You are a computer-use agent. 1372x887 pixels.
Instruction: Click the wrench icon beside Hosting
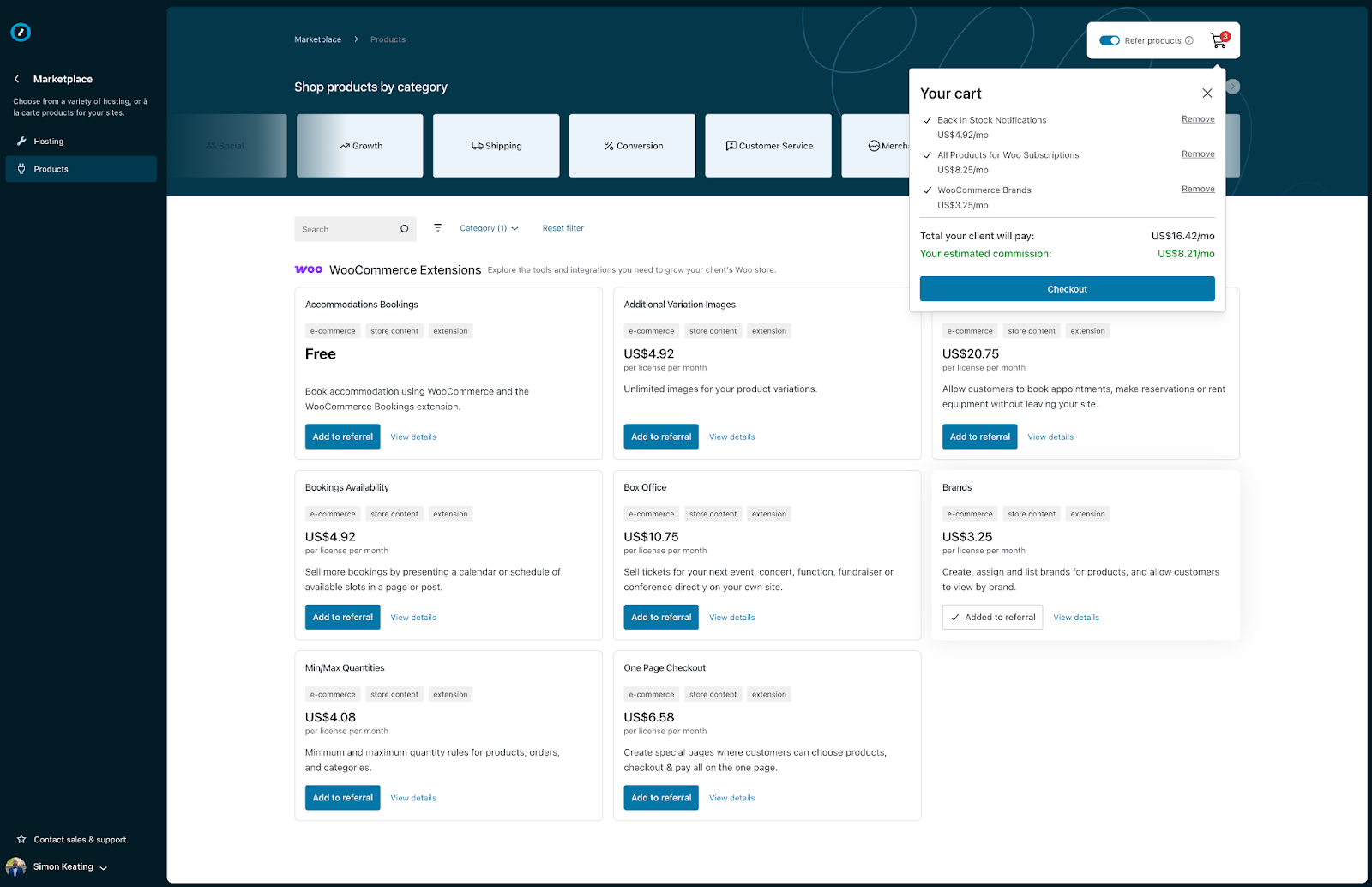pyautogui.click(x=21, y=141)
